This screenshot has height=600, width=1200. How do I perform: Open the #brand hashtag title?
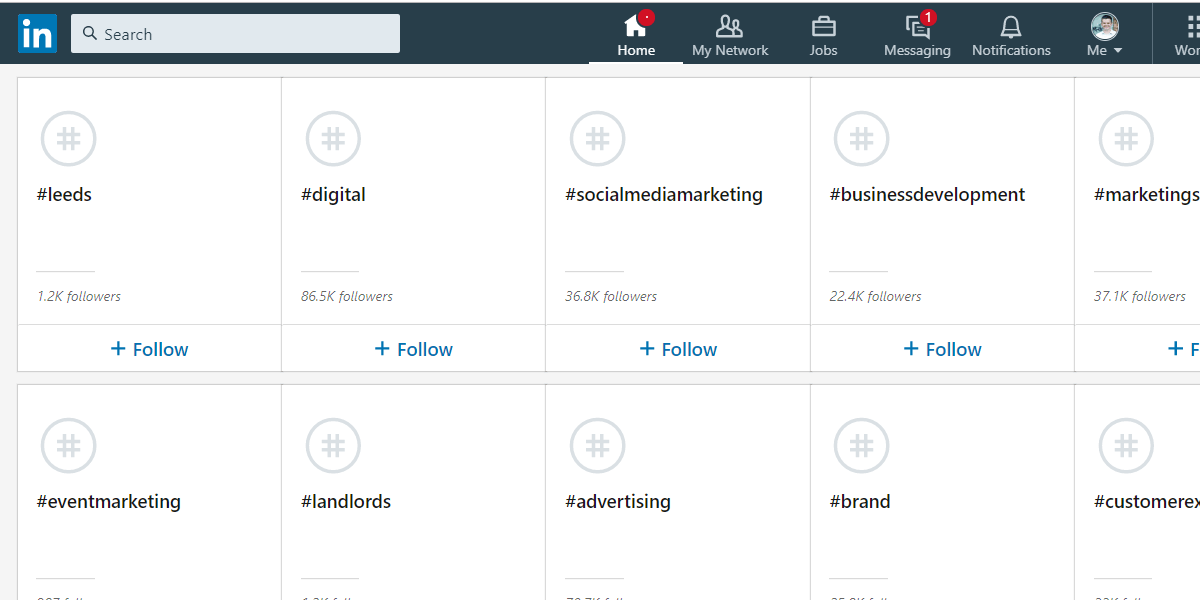(860, 502)
